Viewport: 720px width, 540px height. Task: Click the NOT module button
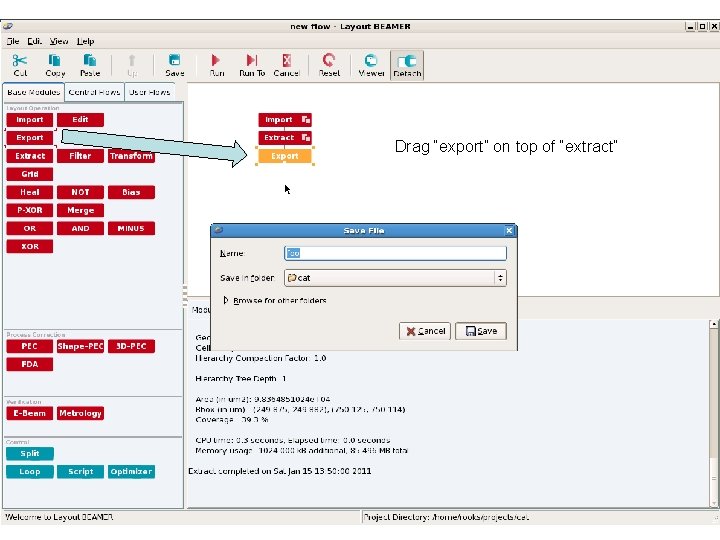pos(80,192)
